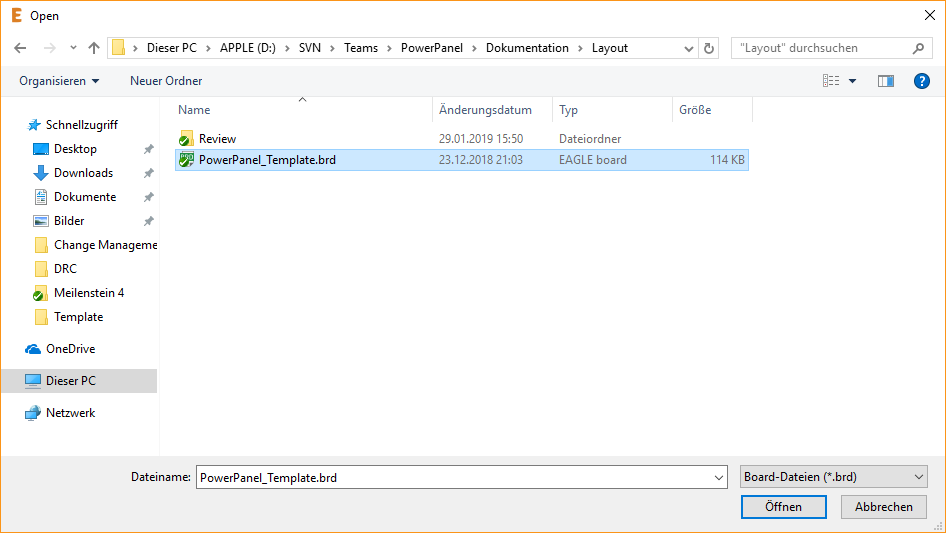Click the back navigation arrow
This screenshot has width=946, height=533.
click(20, 48)
